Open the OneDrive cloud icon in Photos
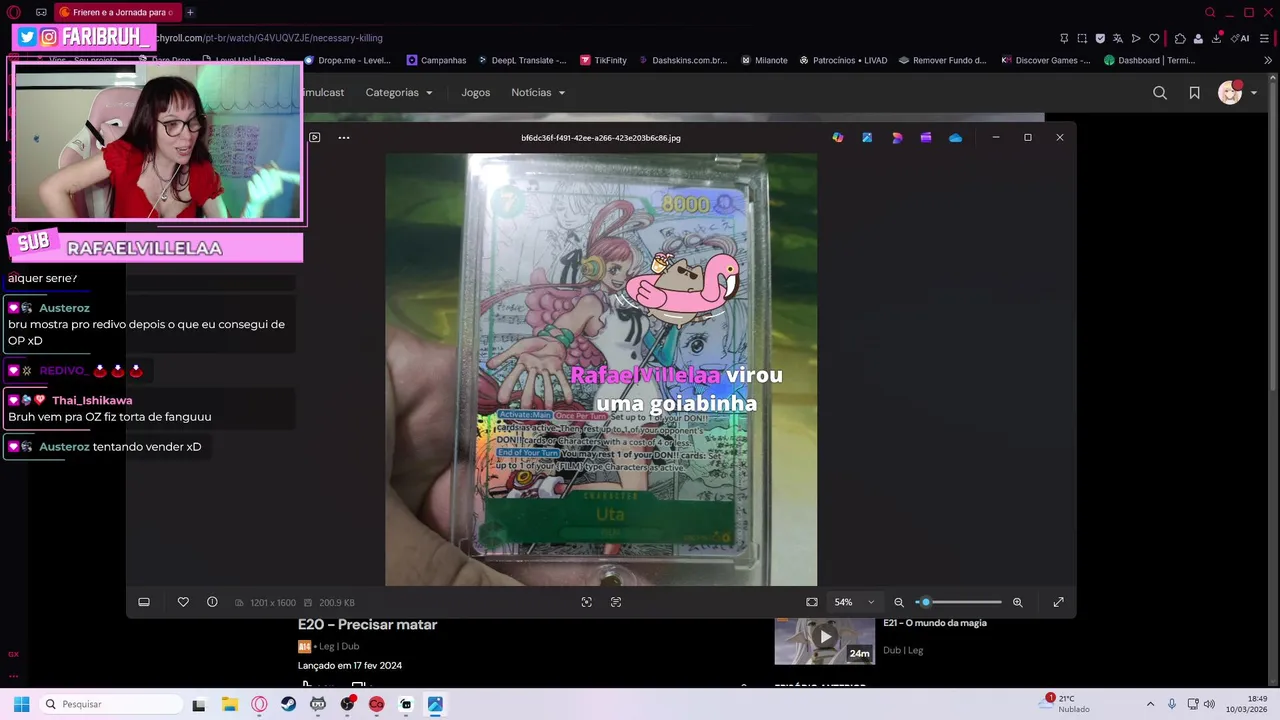The height and width of the screenshot is (720, 1280). (956, 138)
